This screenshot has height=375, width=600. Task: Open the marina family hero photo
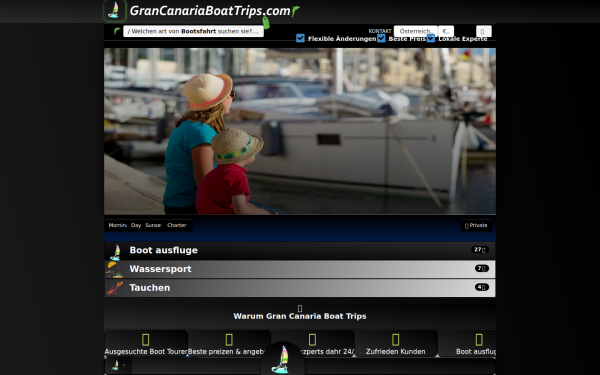click(x=300, y=131)
